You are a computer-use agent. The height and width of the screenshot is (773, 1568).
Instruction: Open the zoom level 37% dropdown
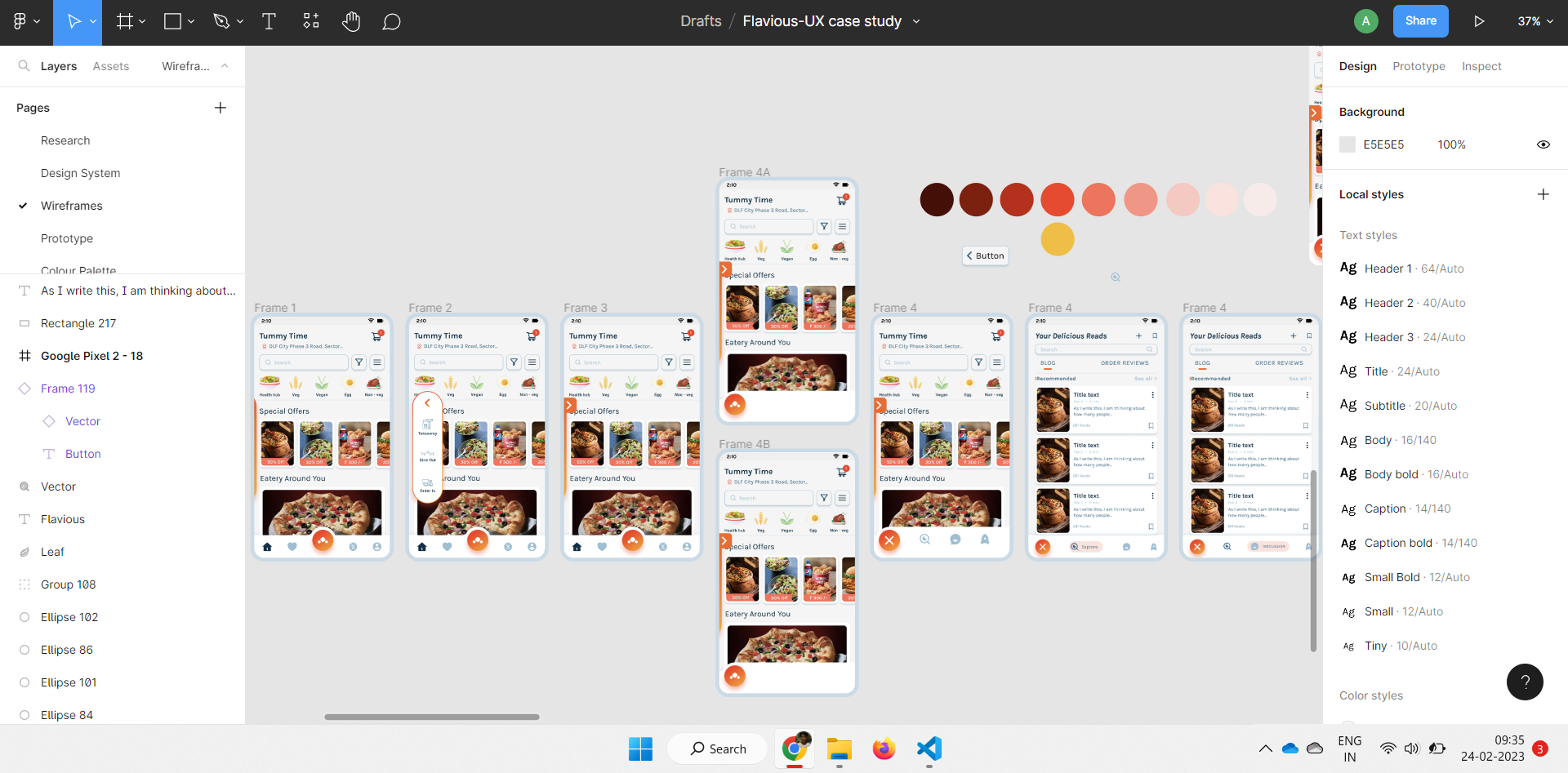(1535, 21)
